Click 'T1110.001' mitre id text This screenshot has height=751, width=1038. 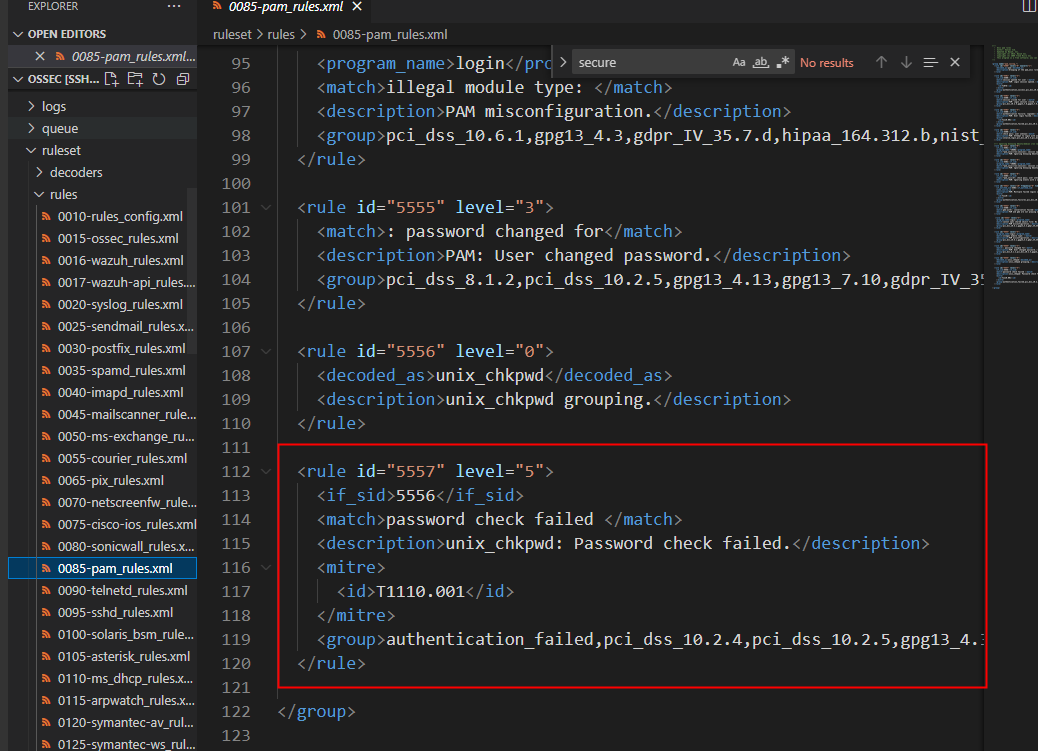click(x=420, y=591)
